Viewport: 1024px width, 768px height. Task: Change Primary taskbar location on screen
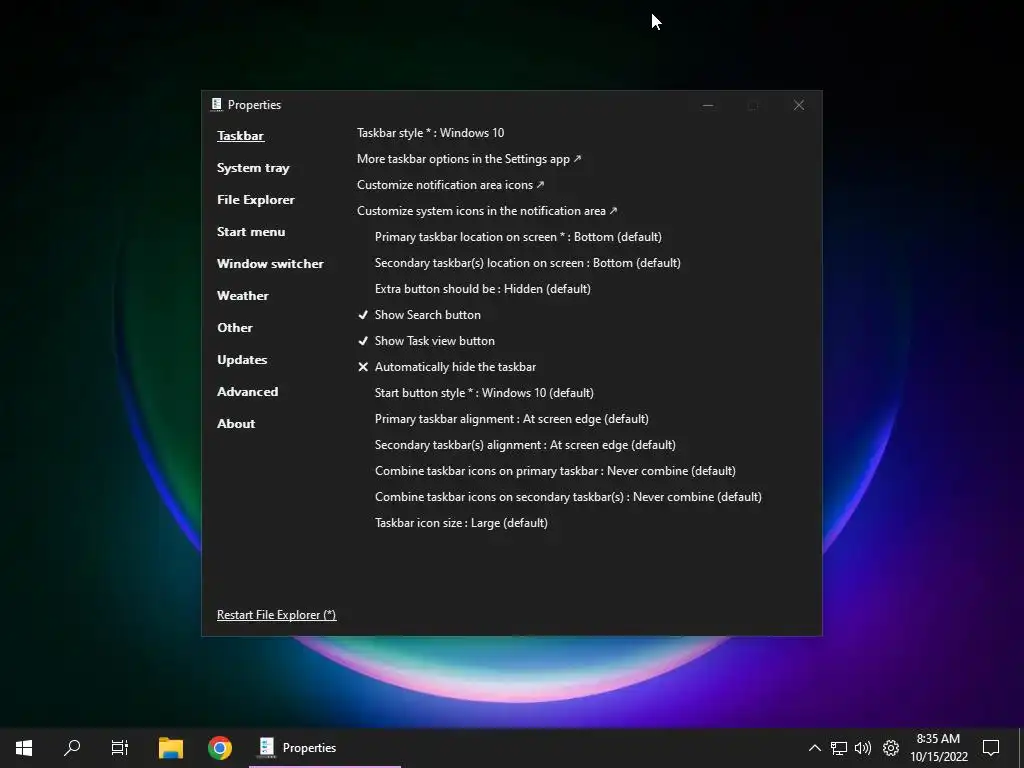coord(518,237)
